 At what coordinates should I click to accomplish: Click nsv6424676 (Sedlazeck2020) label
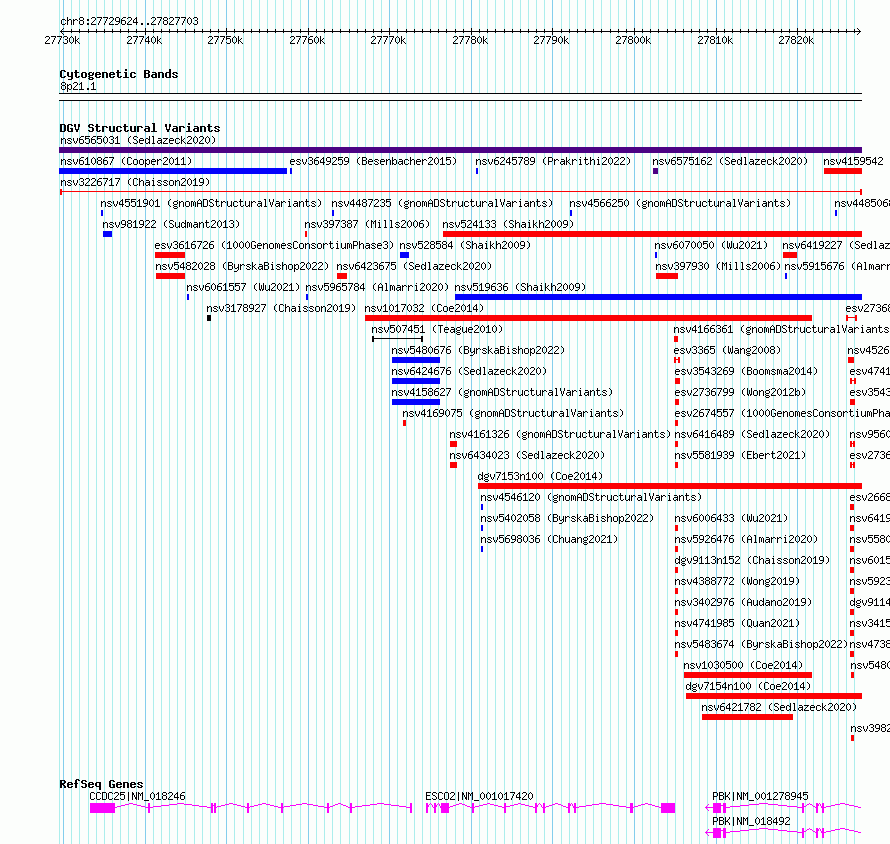click(x=469, y=371)
